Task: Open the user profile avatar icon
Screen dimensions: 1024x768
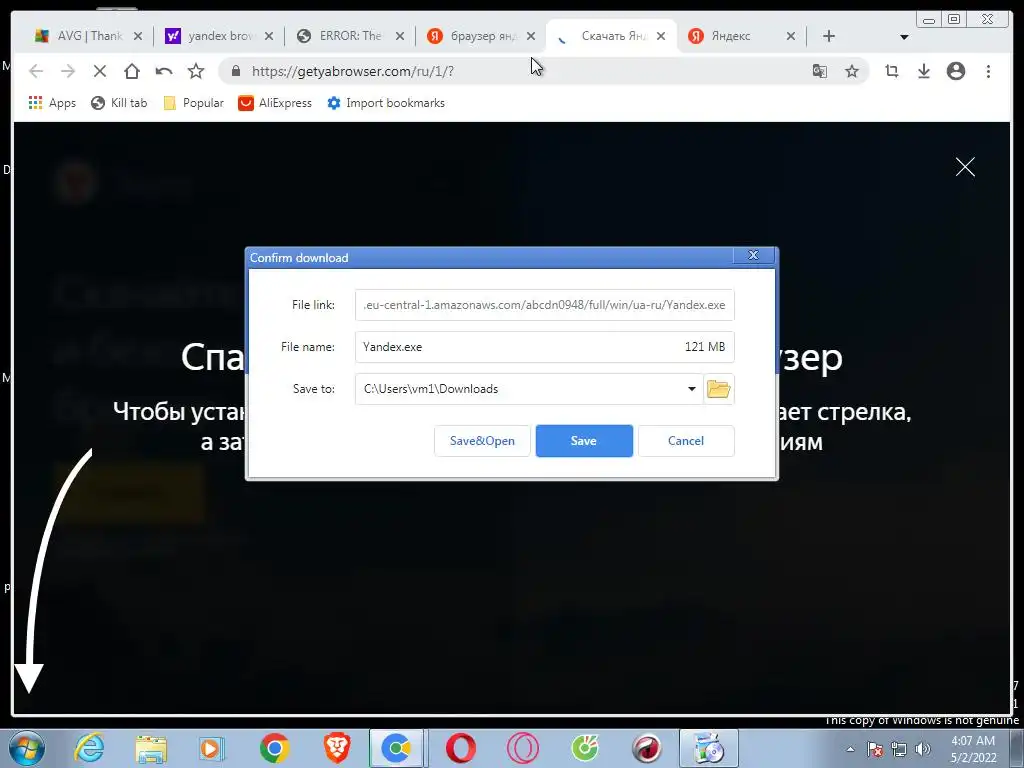Action: [956, 71]
